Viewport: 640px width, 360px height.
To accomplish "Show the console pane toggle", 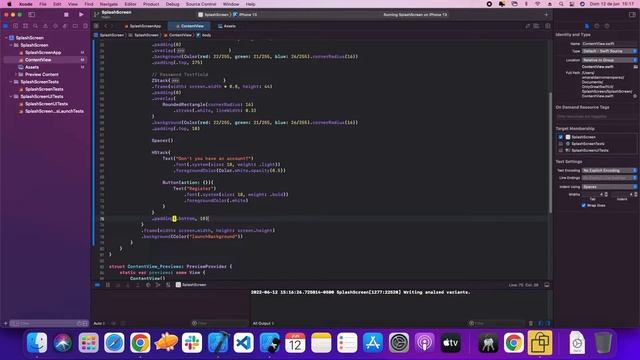I will [x=548, y=323].
